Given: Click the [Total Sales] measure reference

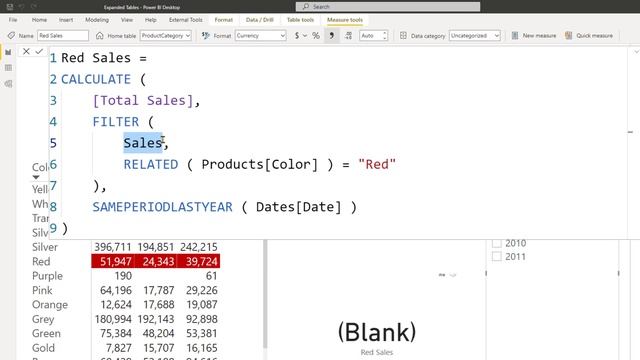Looking at the screenshot, I should pyautogui.click(x=143, y=100).
